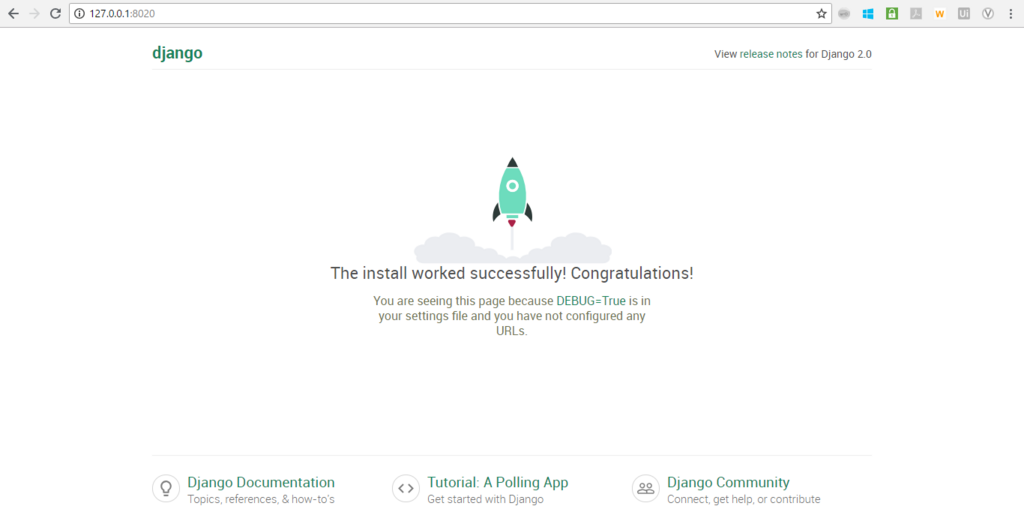
Task: Go back to the previous page
Action: point(13,14)
